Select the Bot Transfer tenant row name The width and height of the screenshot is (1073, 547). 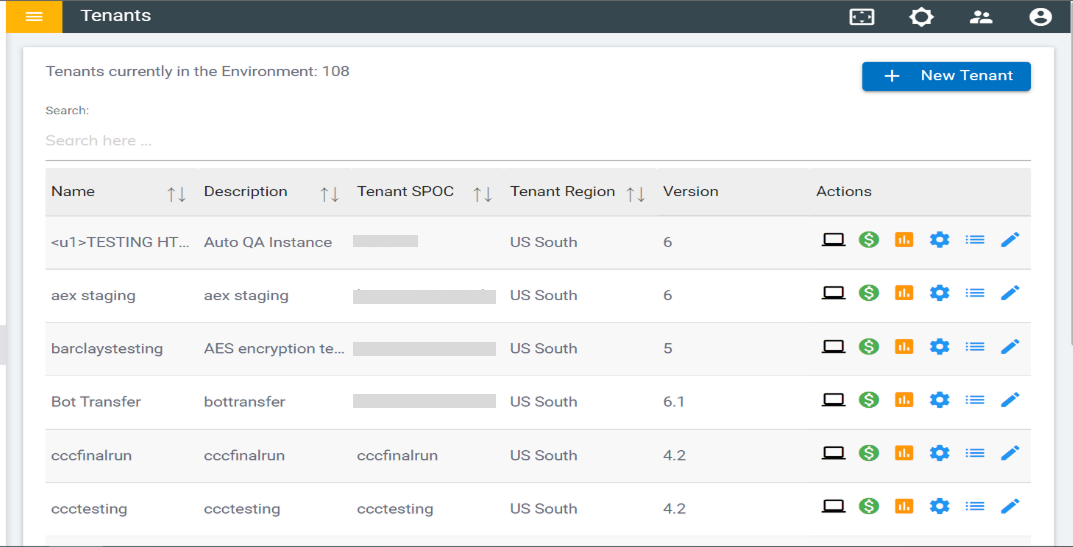[x=96, y=402]
